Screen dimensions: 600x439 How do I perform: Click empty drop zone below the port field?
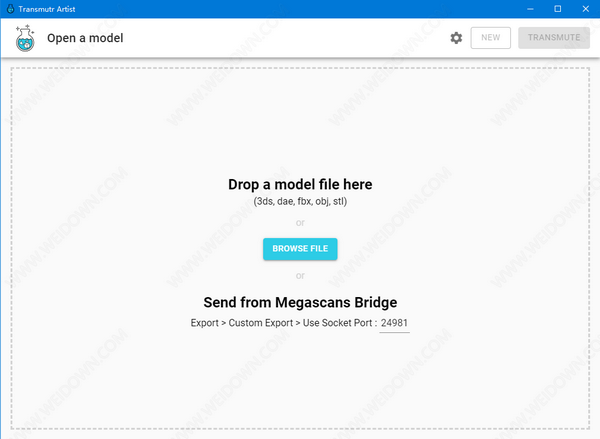(x=300, y=385)
